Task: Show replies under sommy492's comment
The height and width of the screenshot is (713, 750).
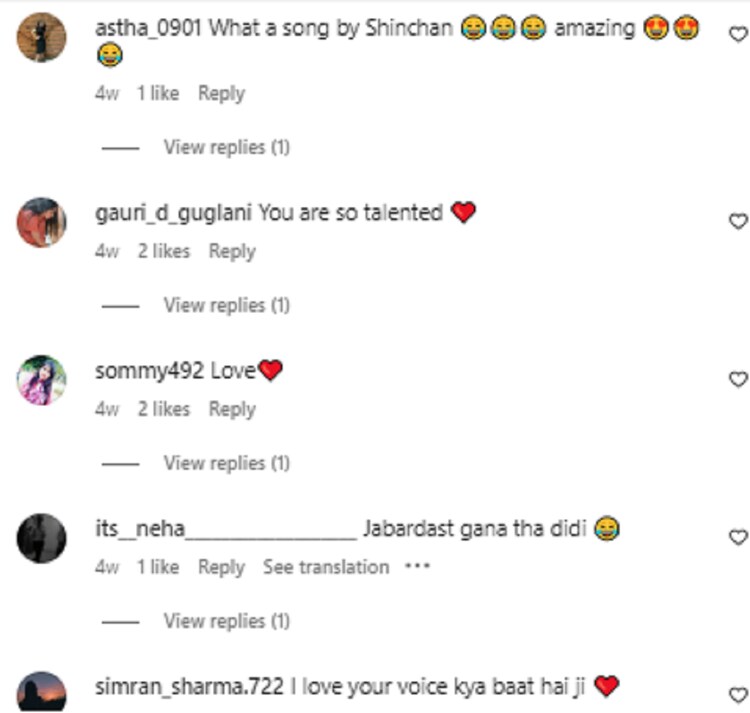Action: pyautogui.click(x=227, y=463)
